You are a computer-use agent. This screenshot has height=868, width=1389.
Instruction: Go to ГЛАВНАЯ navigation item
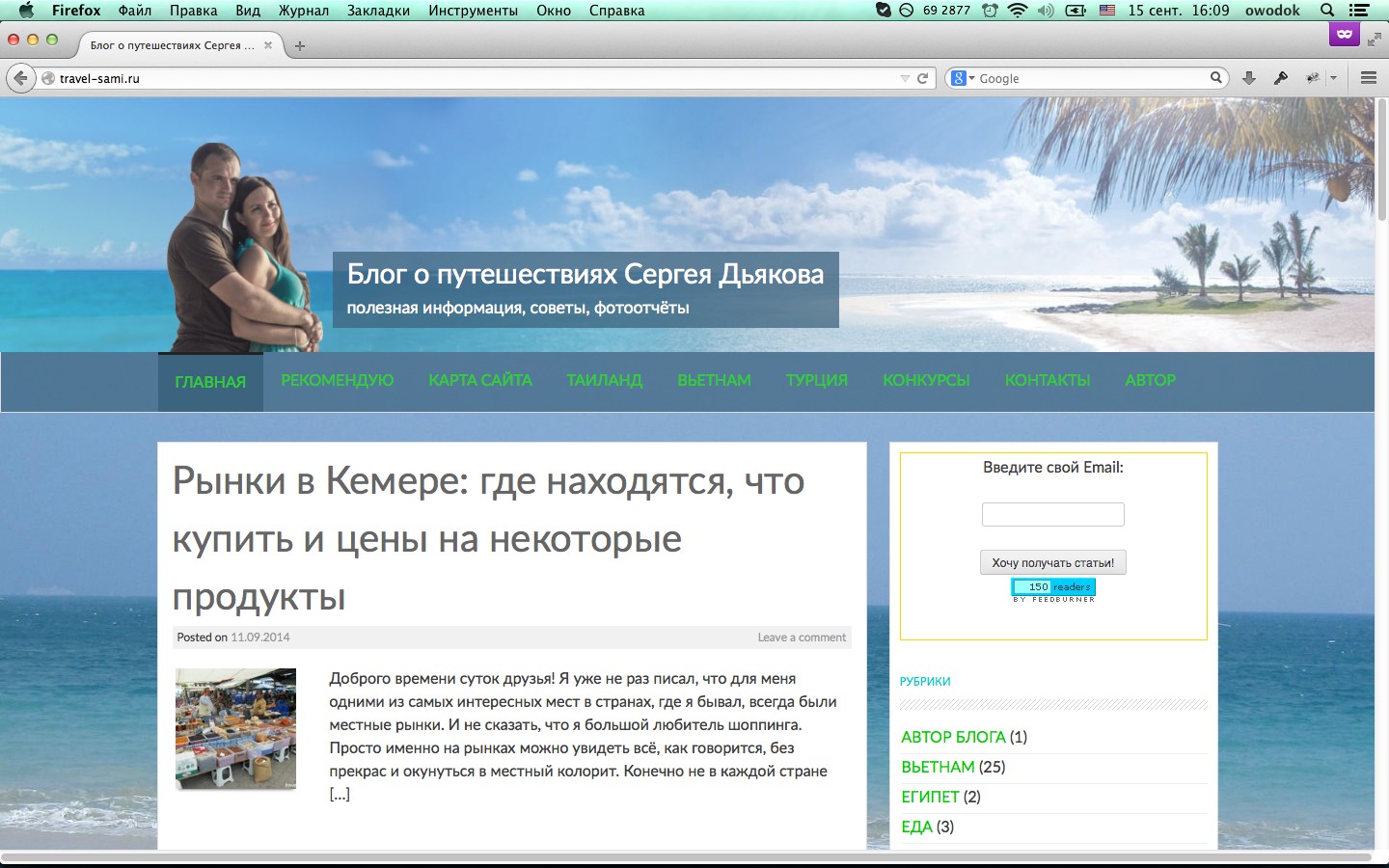click(210, 382)
